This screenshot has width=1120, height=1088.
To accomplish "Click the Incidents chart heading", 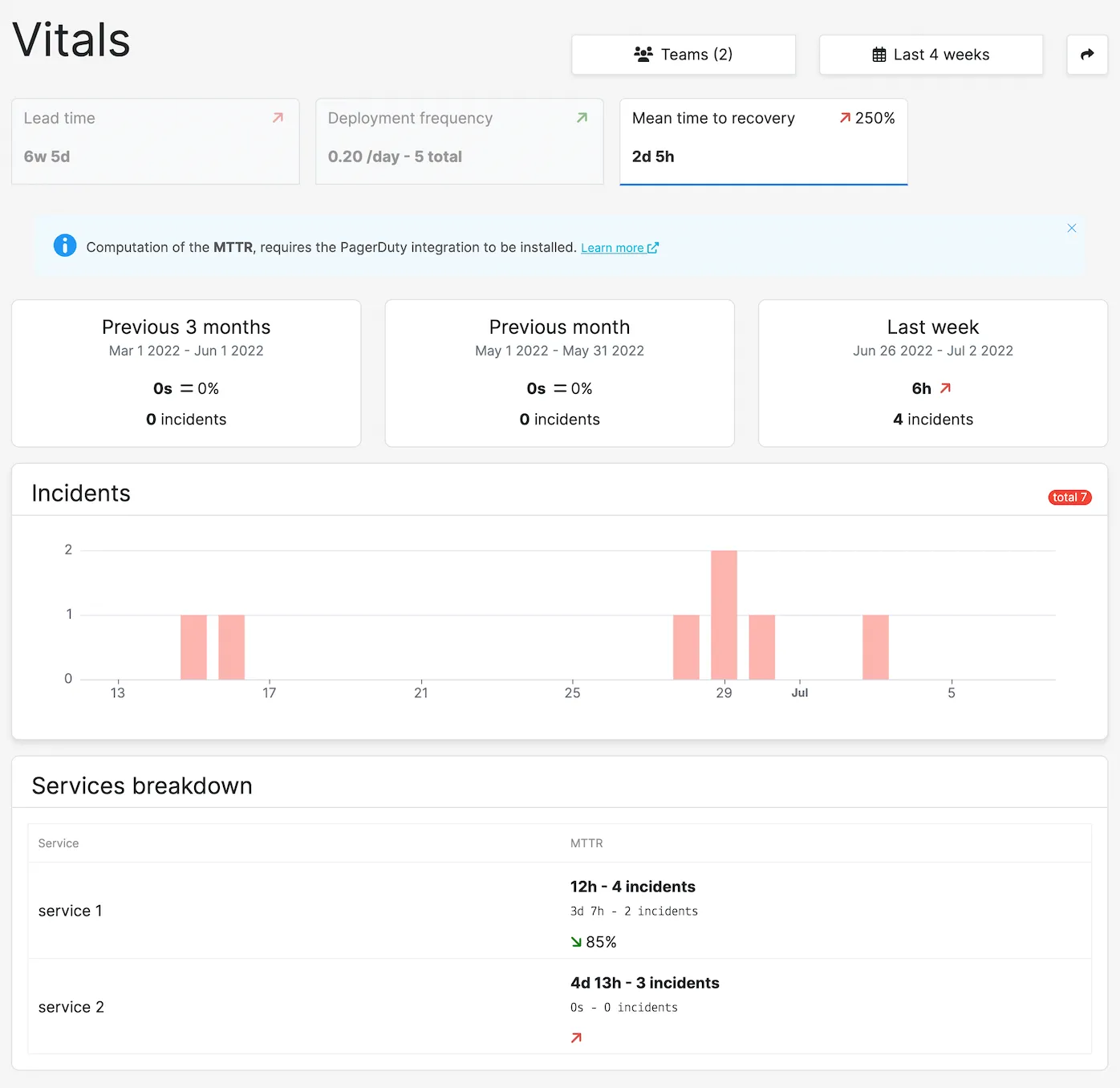I will tap(81, 493).
